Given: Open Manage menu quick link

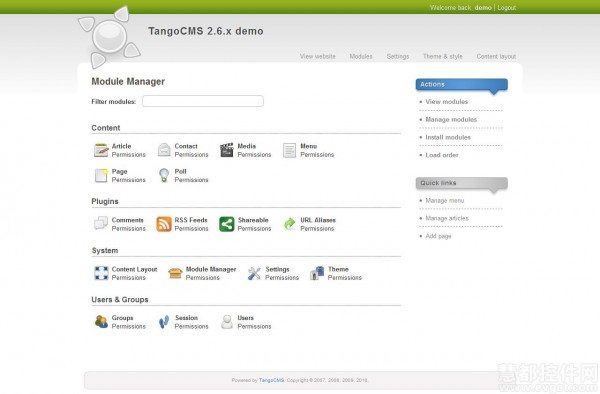Looking at the screenshot, I should coord(445,200).
